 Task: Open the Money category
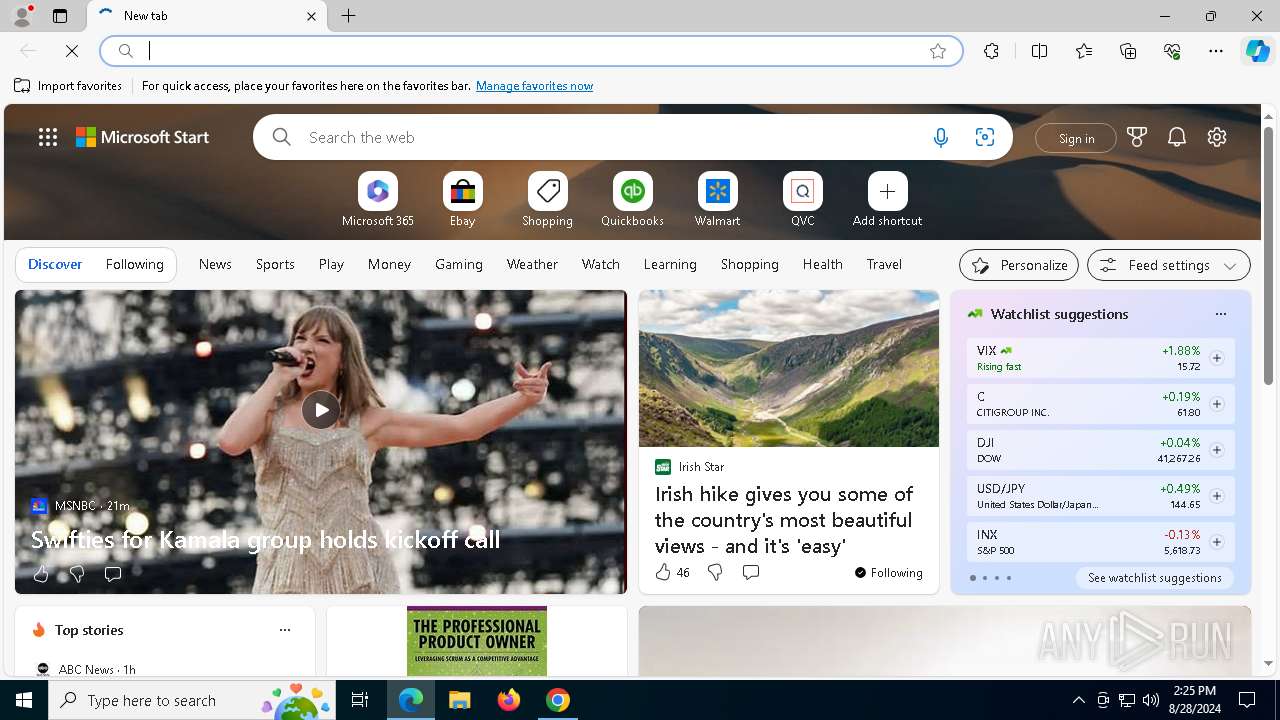tap(389, 264)
